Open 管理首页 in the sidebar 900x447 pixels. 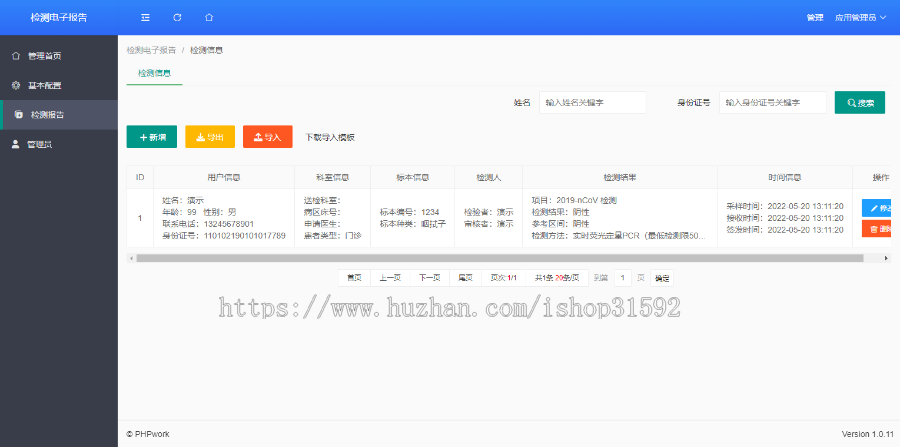coord(59,56)
